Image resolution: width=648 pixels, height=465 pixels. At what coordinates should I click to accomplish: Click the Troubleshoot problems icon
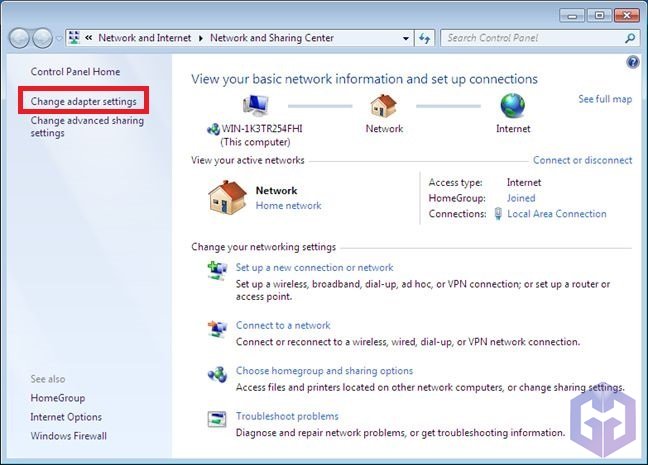pyautogui.click(x=217, y=420)
